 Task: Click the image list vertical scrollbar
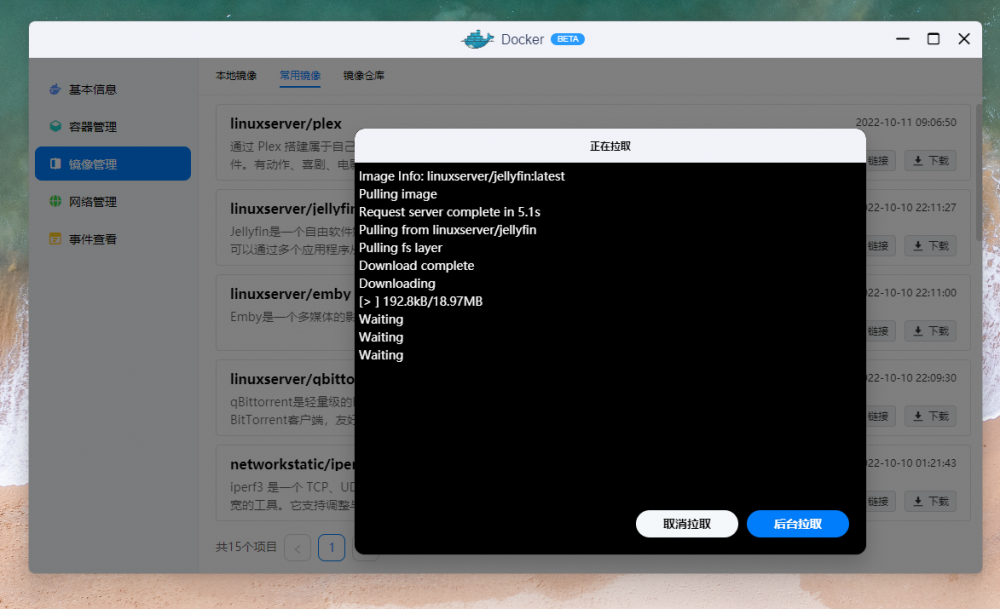978,172
